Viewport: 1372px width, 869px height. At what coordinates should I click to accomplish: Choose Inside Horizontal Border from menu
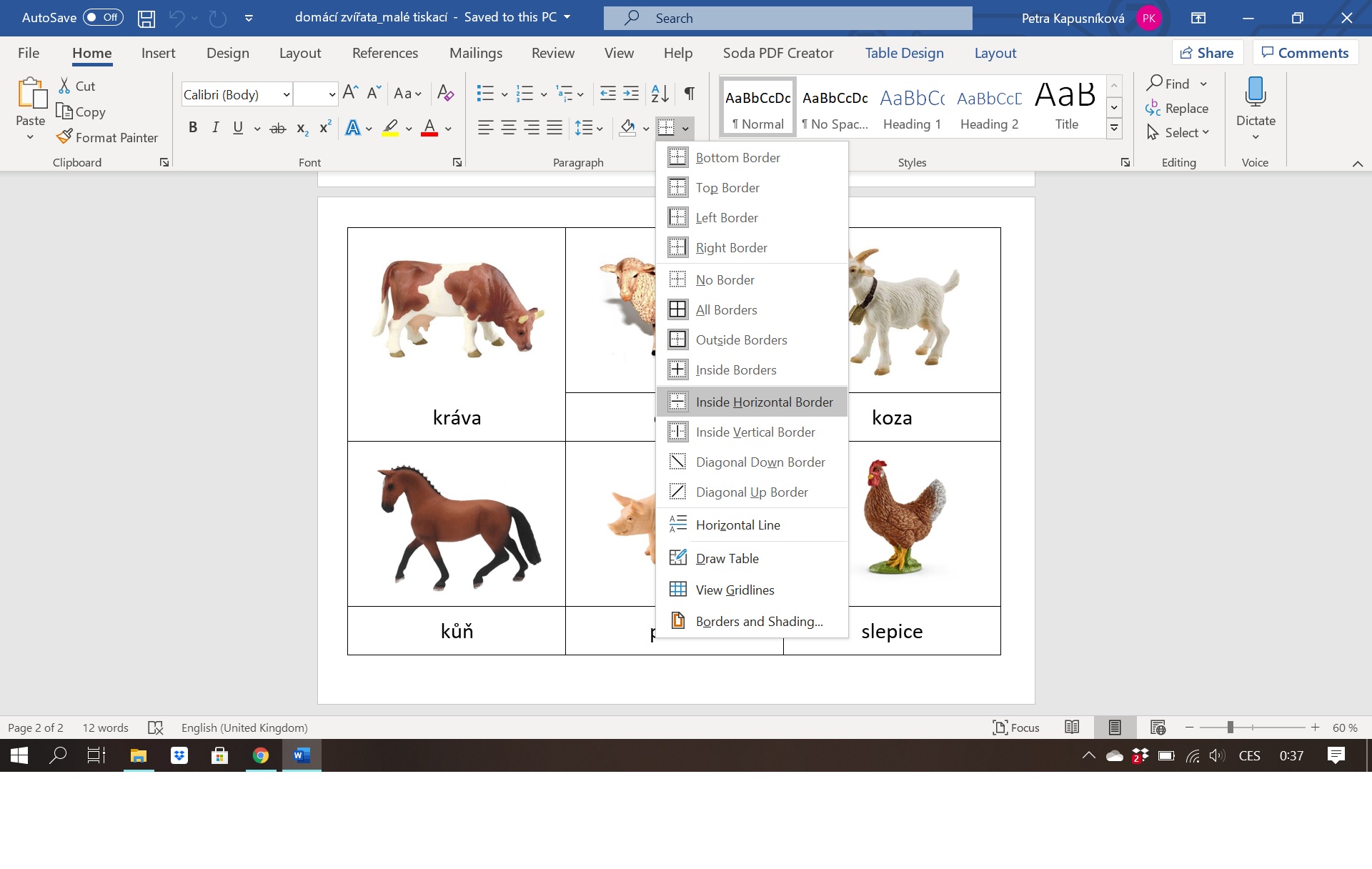tap(752, 402)
